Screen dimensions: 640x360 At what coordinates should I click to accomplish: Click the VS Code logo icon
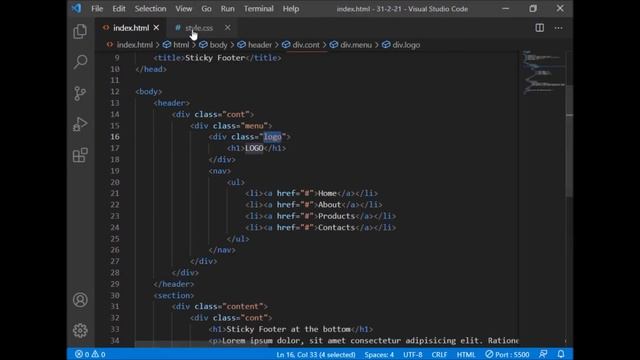(76, 9)
